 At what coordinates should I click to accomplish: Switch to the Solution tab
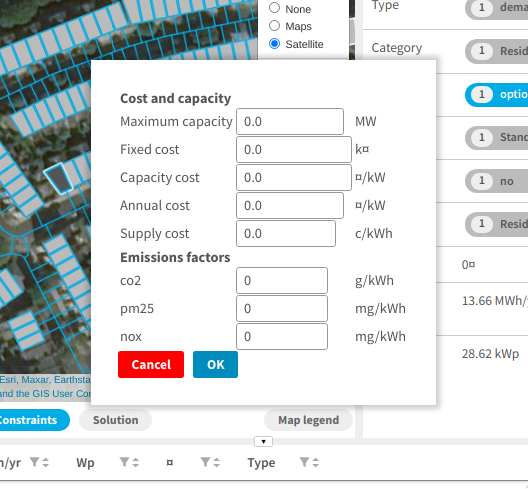coord(116,420)
